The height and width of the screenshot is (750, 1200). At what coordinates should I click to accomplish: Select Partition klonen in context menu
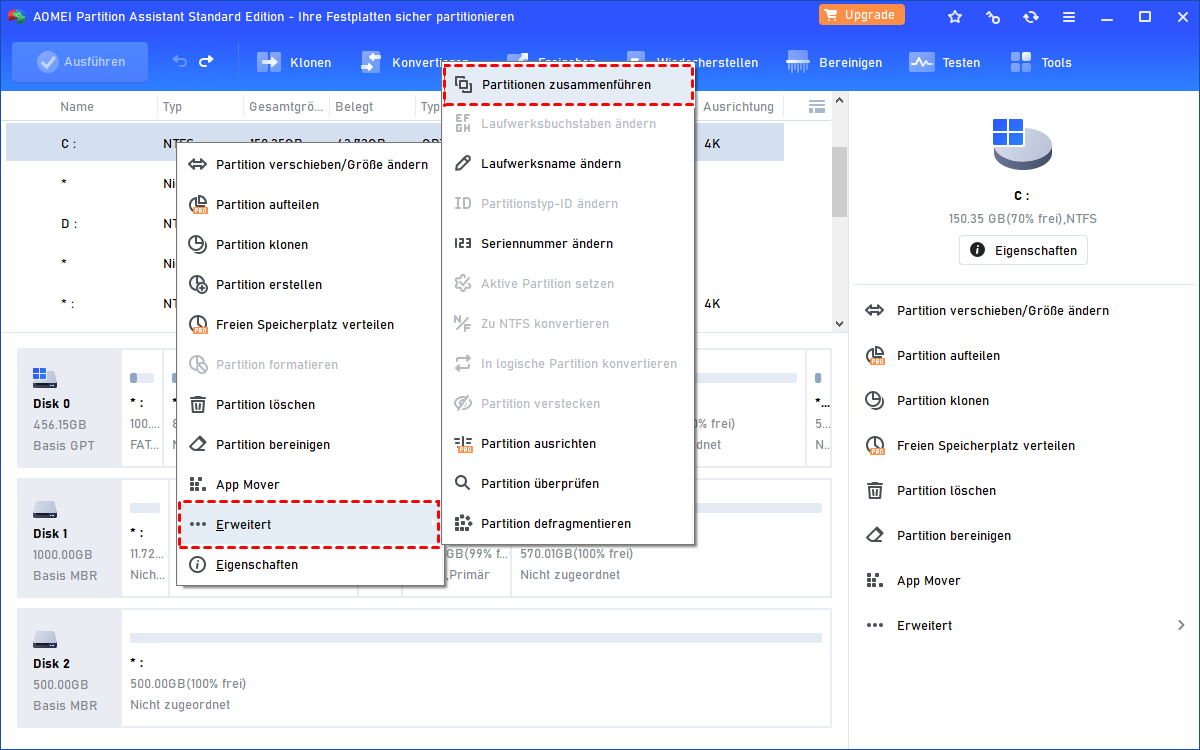(310, 245)
